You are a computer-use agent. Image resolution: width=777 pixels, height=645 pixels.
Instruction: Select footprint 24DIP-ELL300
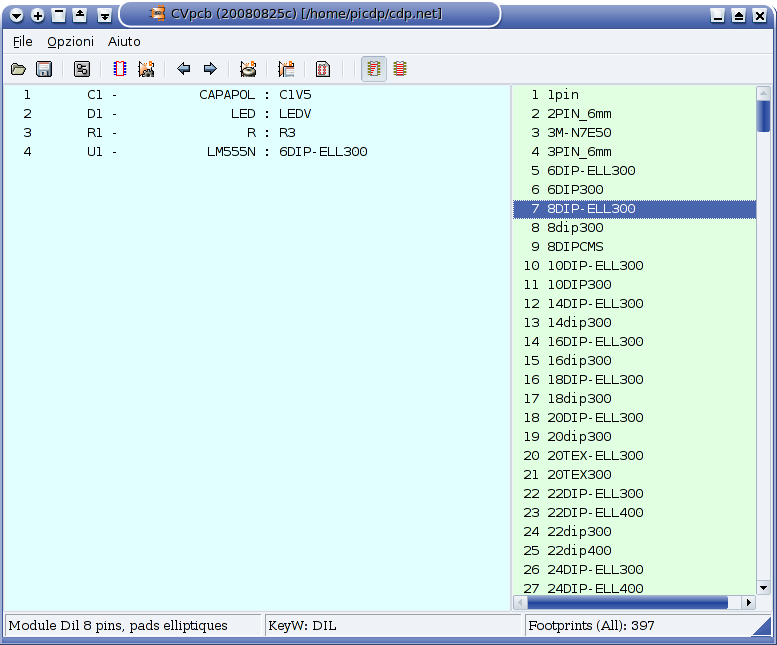tap(634, 569)
